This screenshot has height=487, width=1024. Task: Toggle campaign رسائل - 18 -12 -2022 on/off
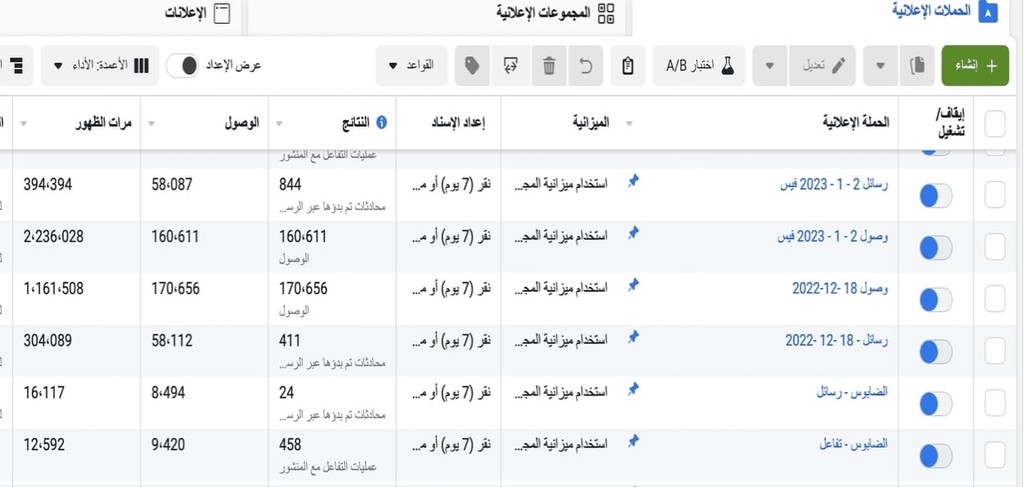936,351
